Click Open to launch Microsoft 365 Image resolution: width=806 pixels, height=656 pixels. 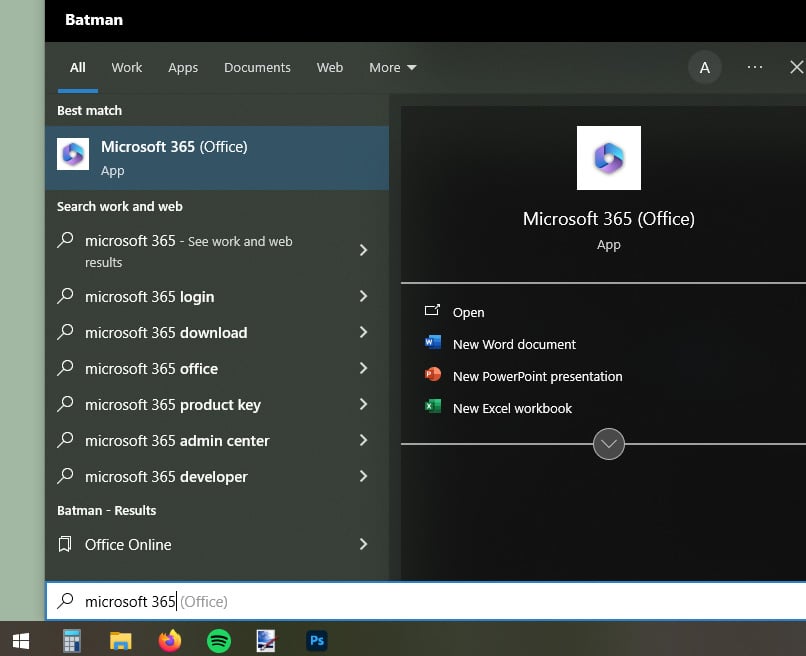[x=468, y=312]
